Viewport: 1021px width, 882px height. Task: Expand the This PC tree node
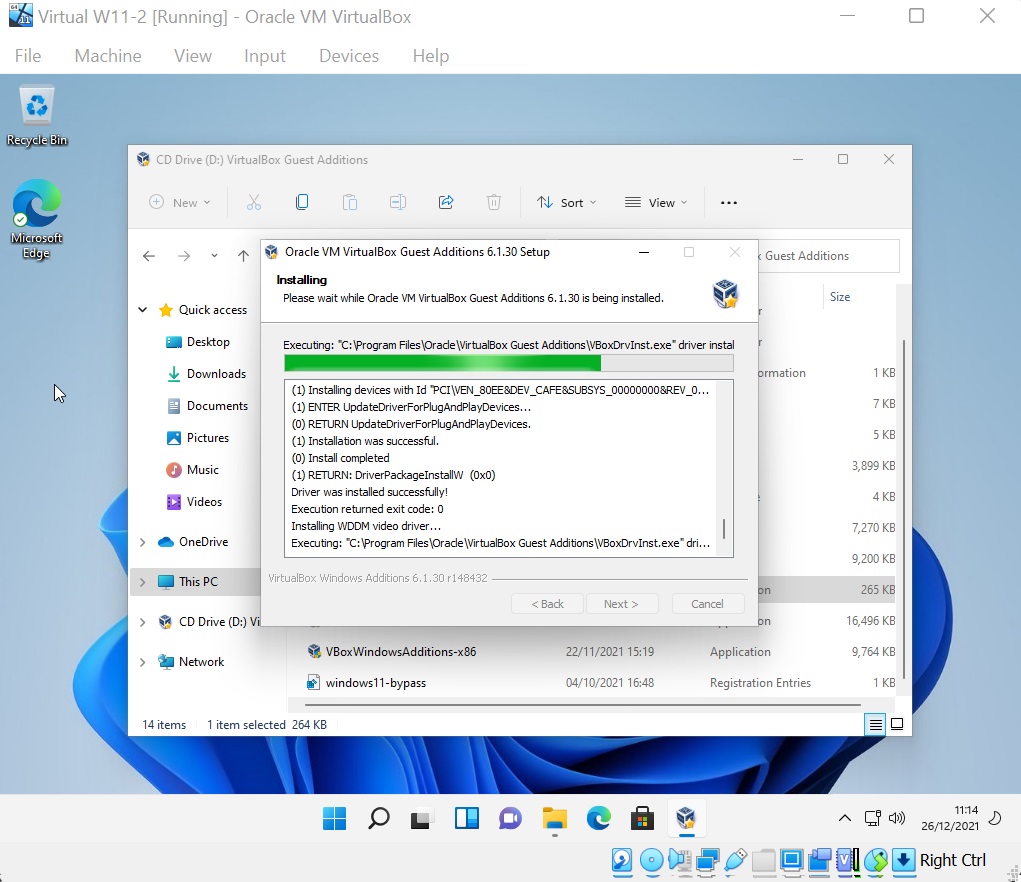[143, 582]
